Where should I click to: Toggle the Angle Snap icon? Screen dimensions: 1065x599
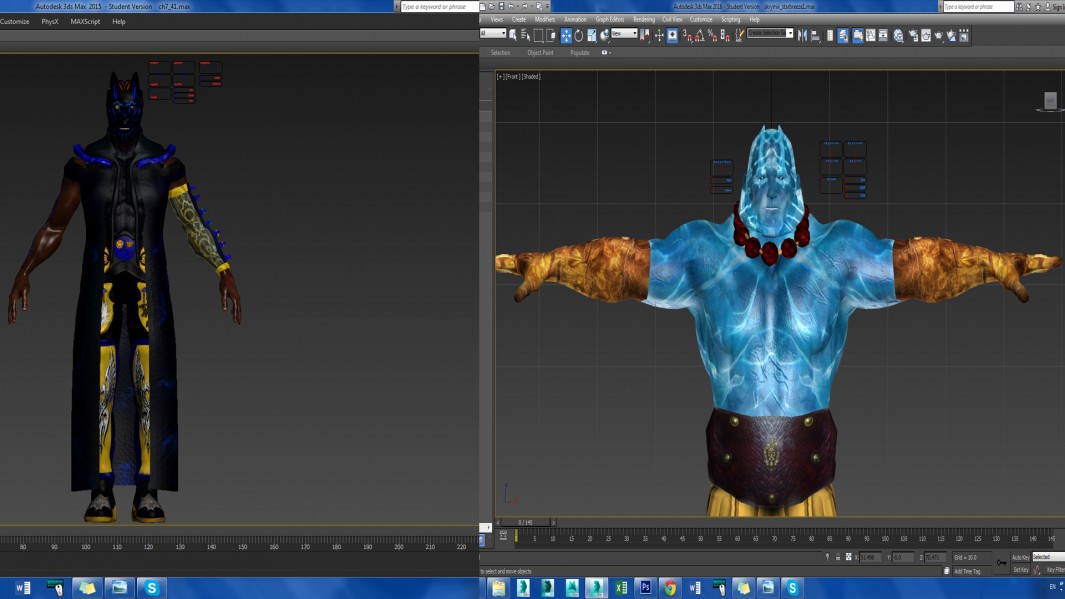point(700,35)
